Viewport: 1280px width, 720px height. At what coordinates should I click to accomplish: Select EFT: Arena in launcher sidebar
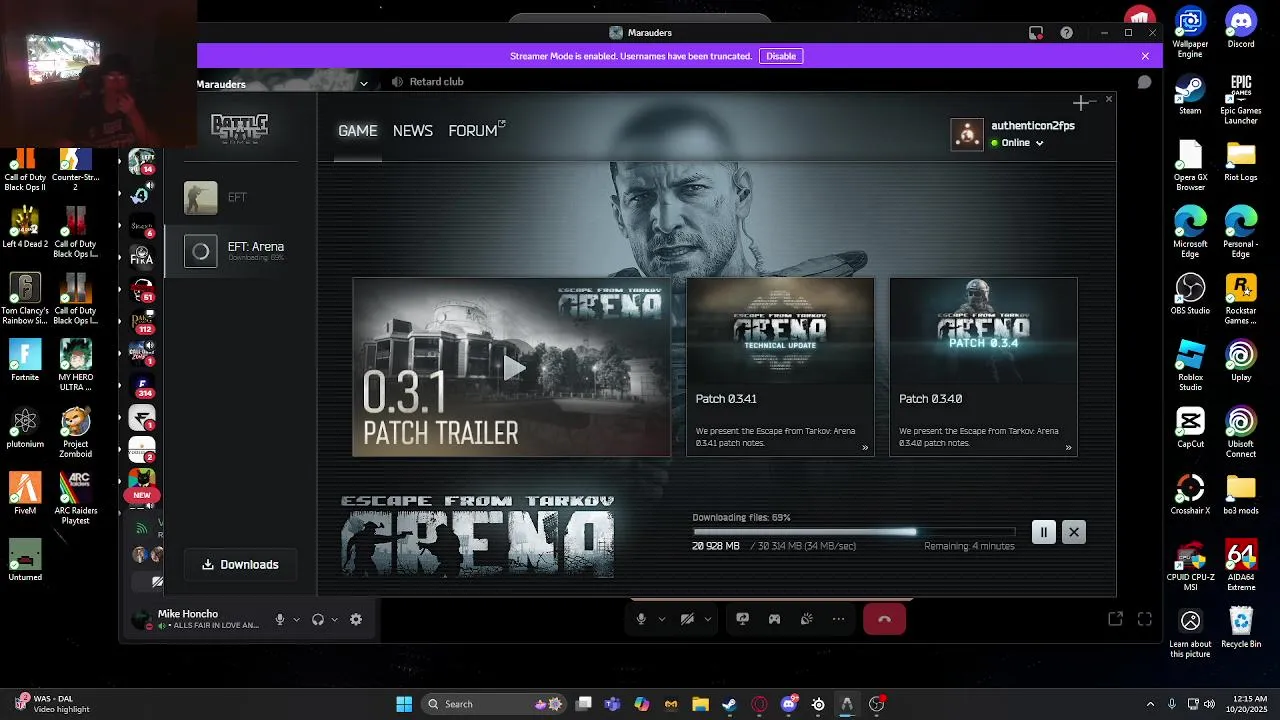coord(240,251)
